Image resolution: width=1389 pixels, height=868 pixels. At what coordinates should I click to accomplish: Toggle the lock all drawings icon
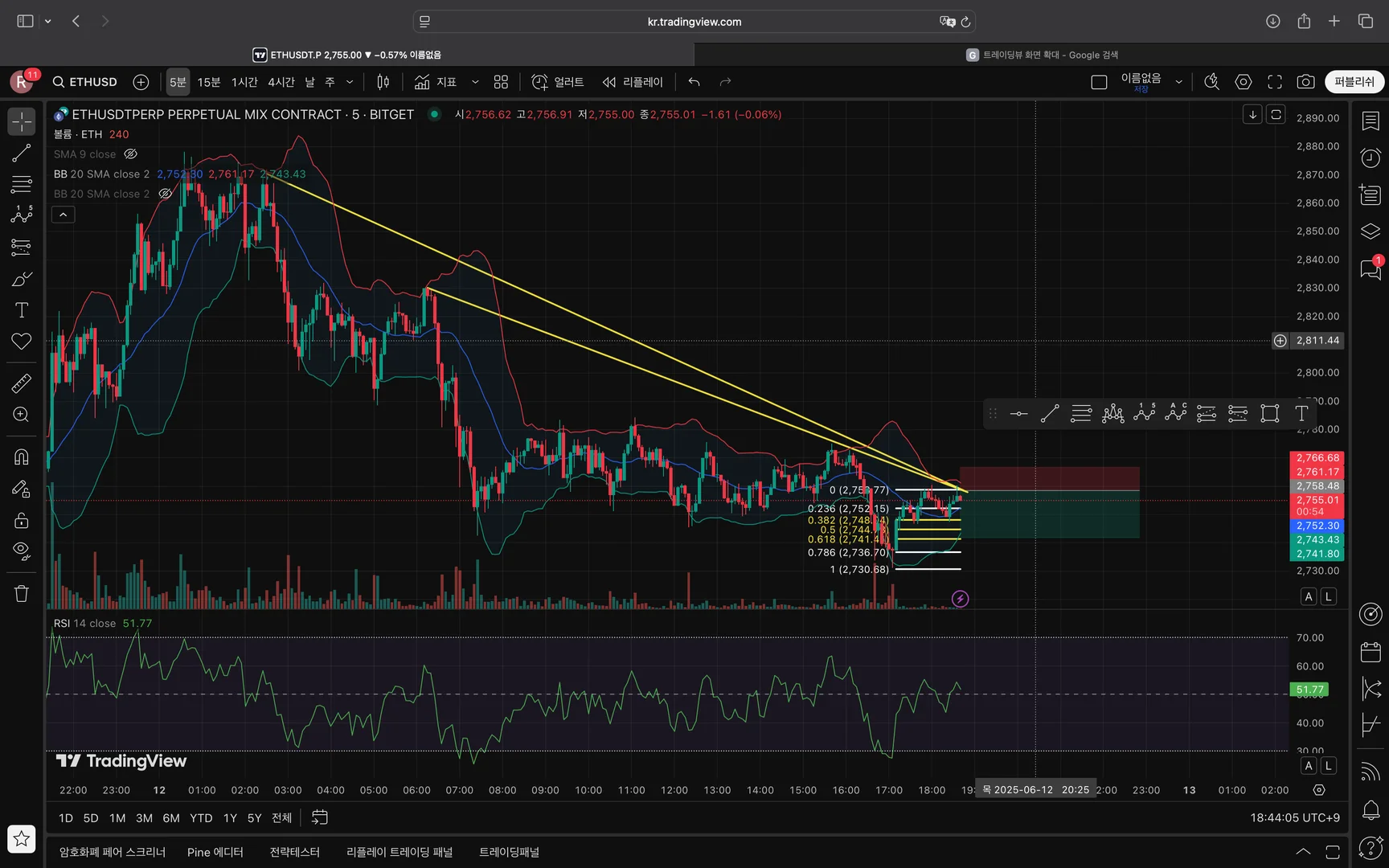click(x=22, y=520)
